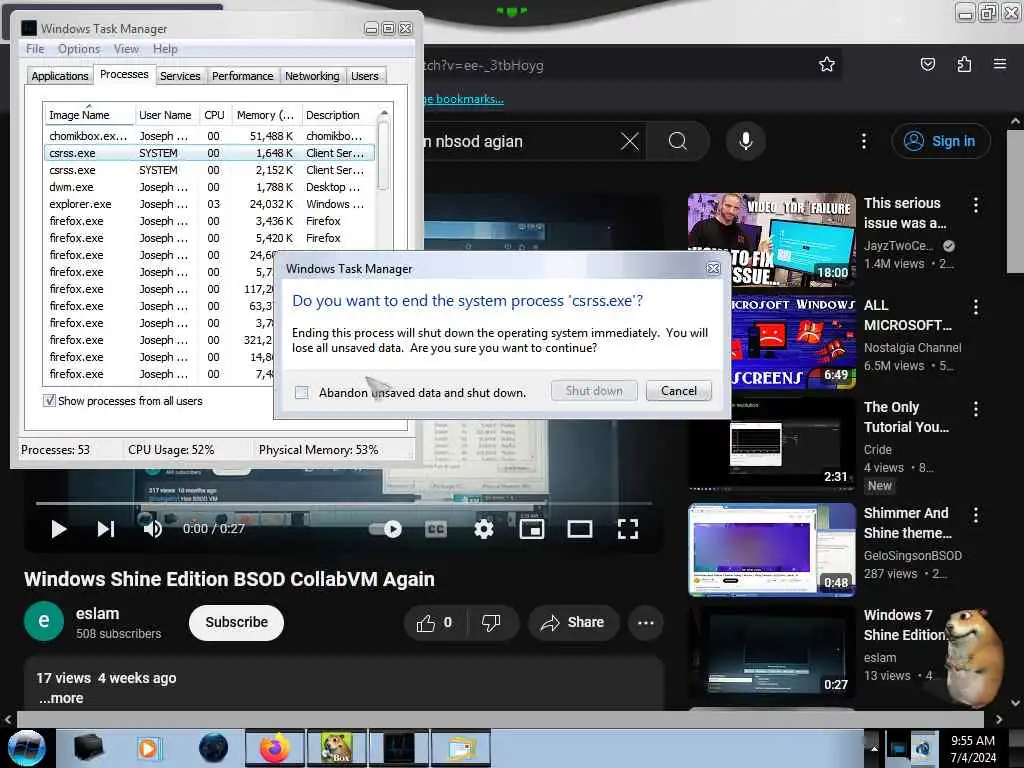Open video player settings gear
This screenshot has width=1024, height=768.
[x=484, y=528]
